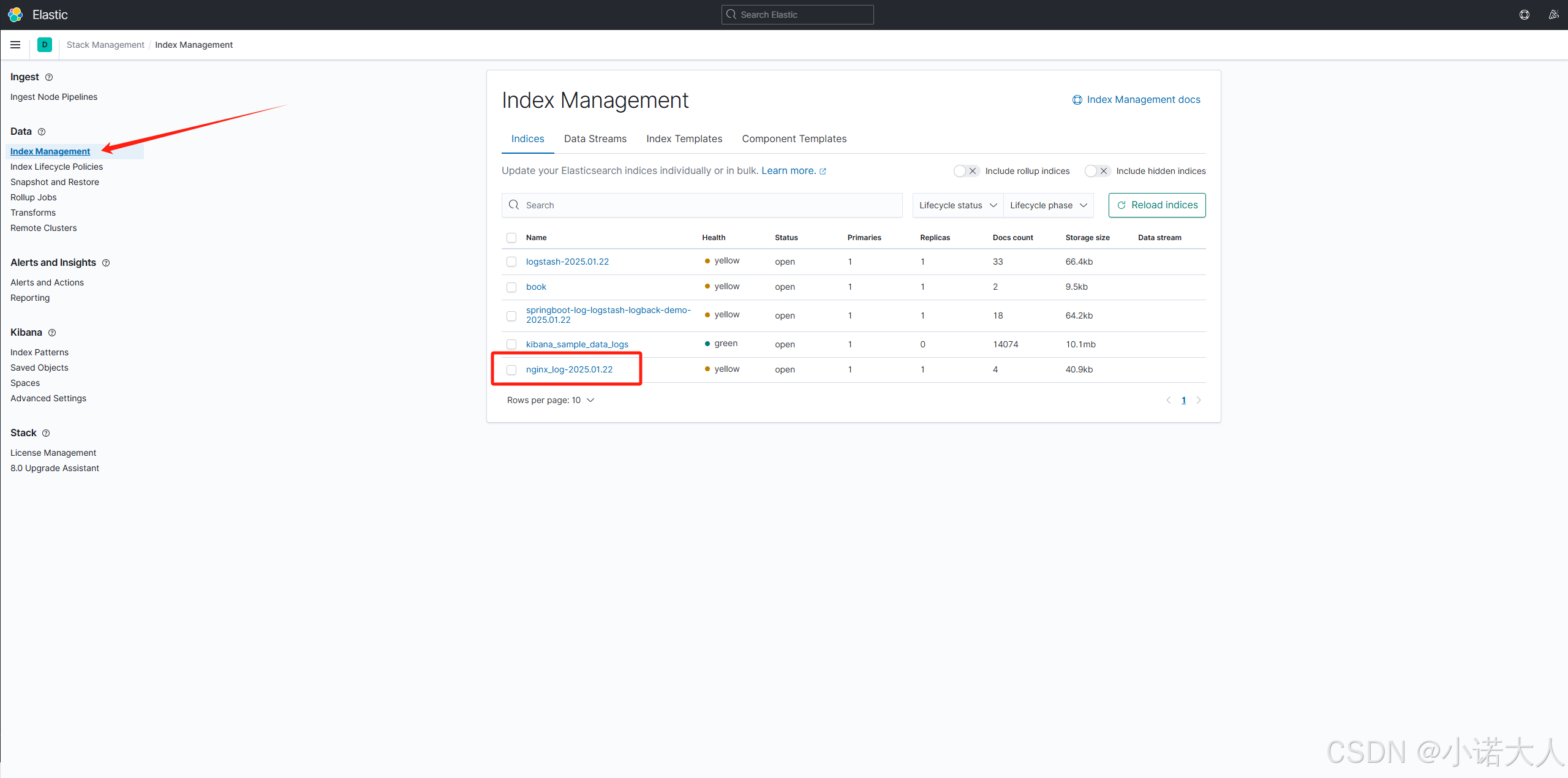Open the springboot-log-logstash-logback-demo index link
Viewport: 1568px width, 778px height.
pos(608,315)
